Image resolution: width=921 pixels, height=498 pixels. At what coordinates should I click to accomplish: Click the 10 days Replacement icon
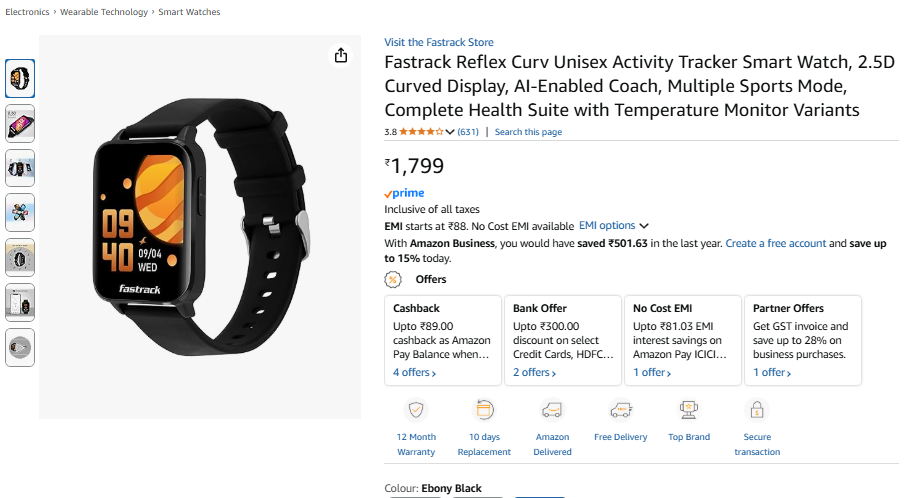pyautogui.click(x=484, y=409)
